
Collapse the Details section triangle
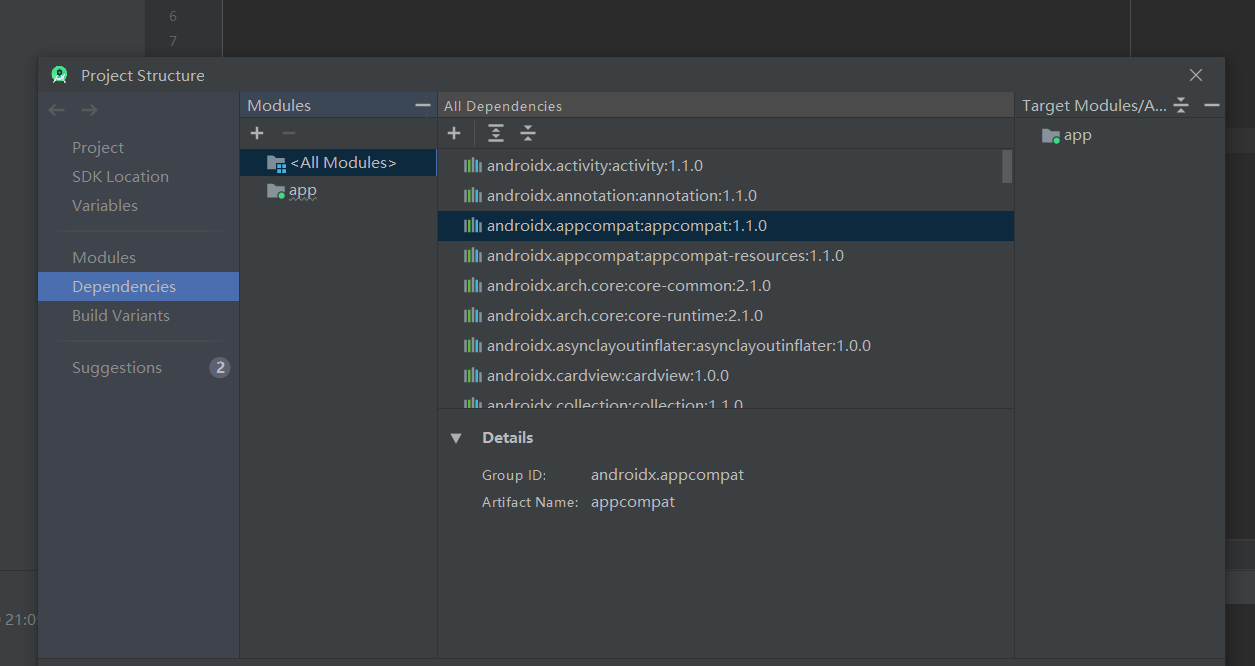[456, 438]
